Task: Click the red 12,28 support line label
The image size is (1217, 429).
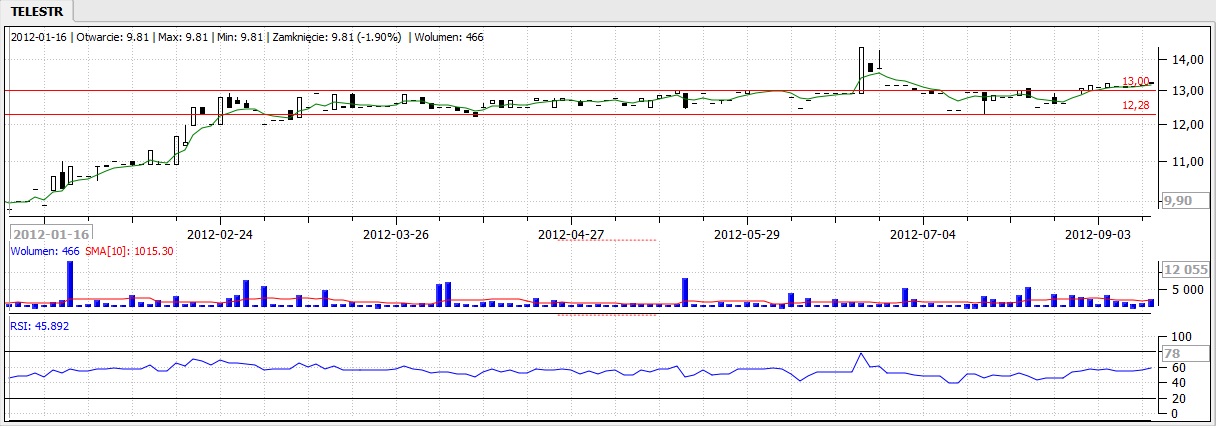Action: pyautogui.click(x=1135, y=105)
